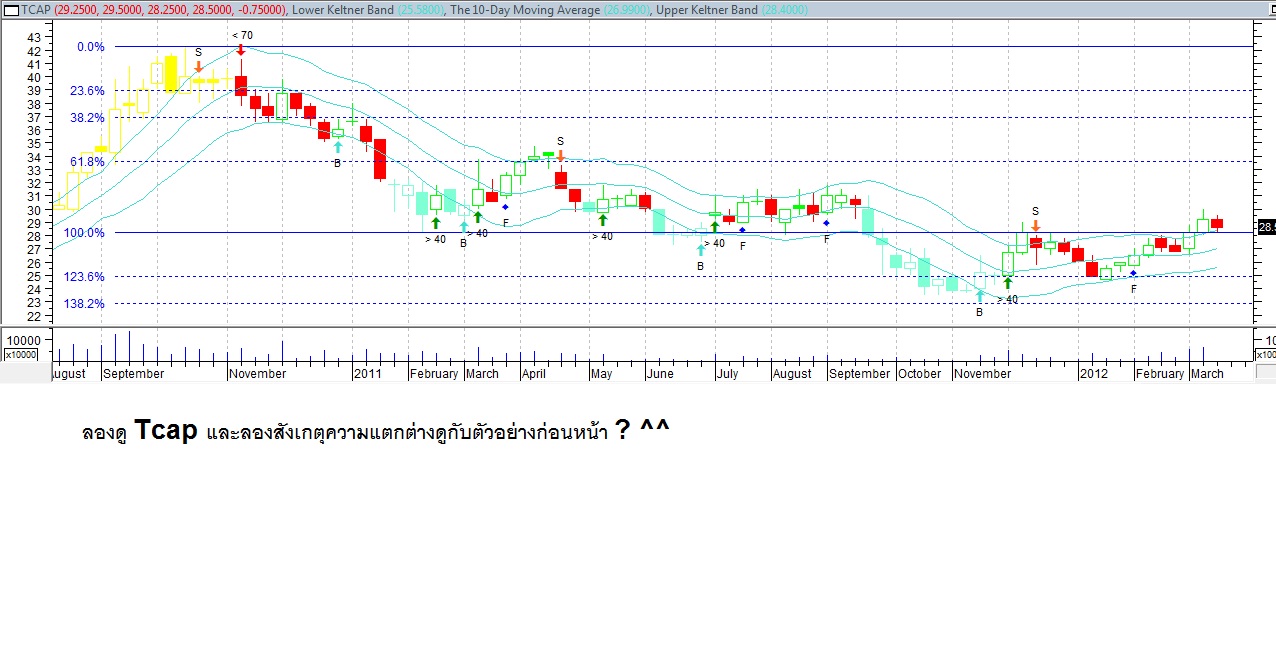
Task: Select the 61.8% Fibonacci level label
Action: pyautogui.click(x=87, y=162)
